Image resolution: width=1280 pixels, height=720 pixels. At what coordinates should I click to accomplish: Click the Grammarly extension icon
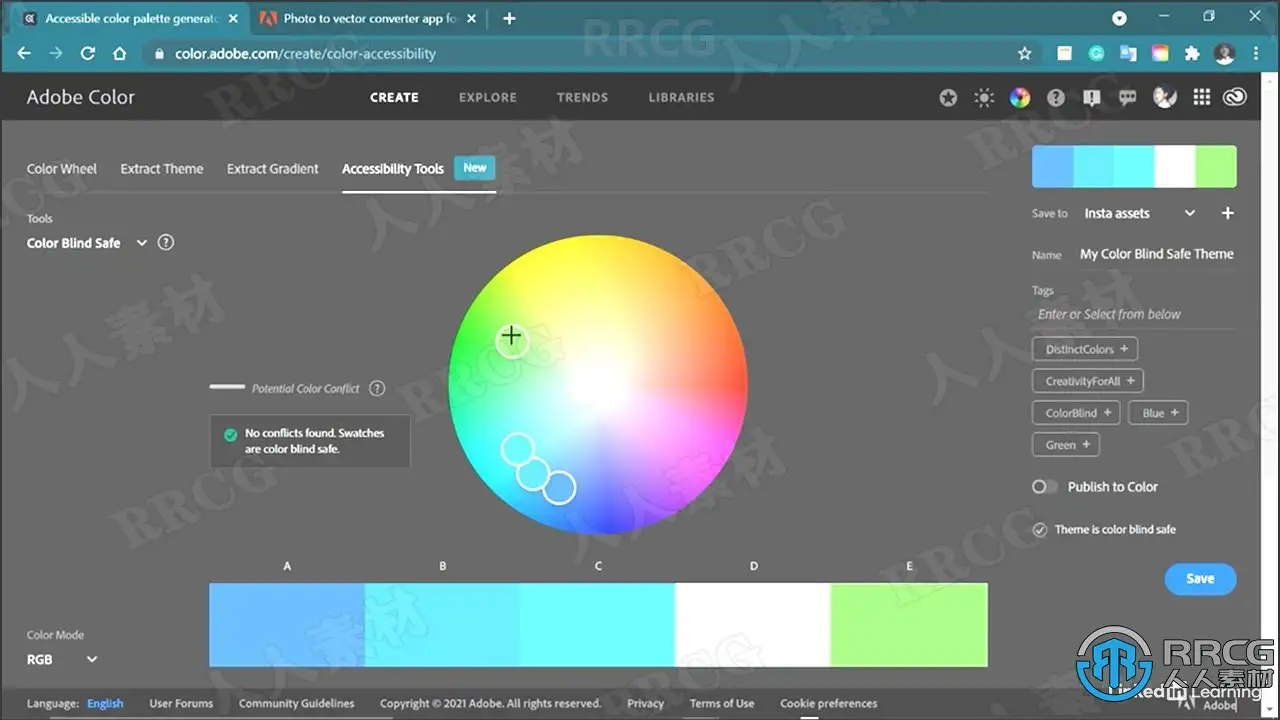(x=1097, y=54)
